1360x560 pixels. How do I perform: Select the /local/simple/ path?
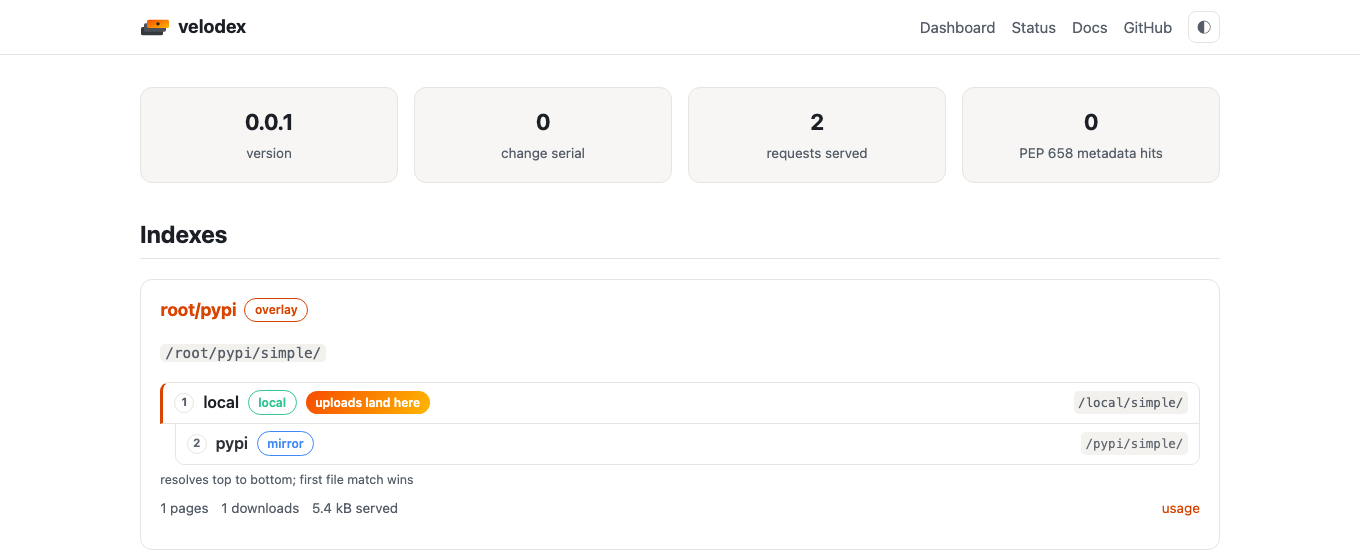click(1131, 402)
